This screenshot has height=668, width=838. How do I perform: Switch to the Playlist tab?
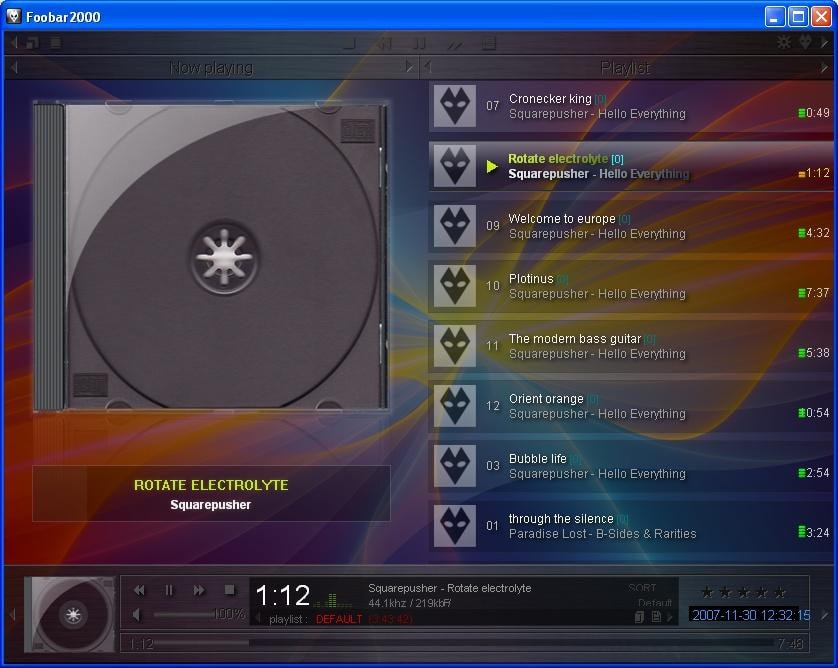tap(625, 67)
